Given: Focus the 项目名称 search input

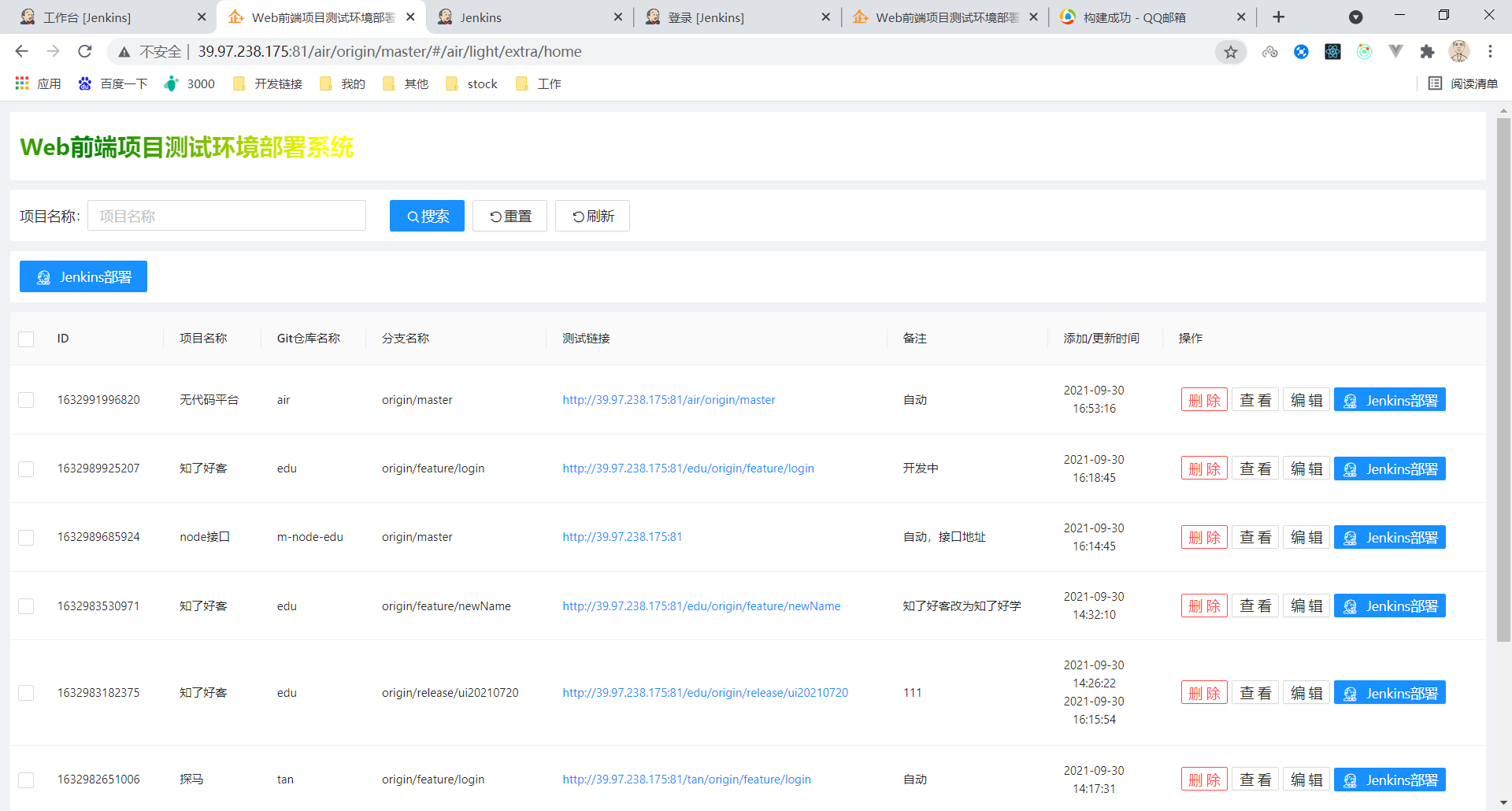Looking at the screenshot, I should coord(227,216).
